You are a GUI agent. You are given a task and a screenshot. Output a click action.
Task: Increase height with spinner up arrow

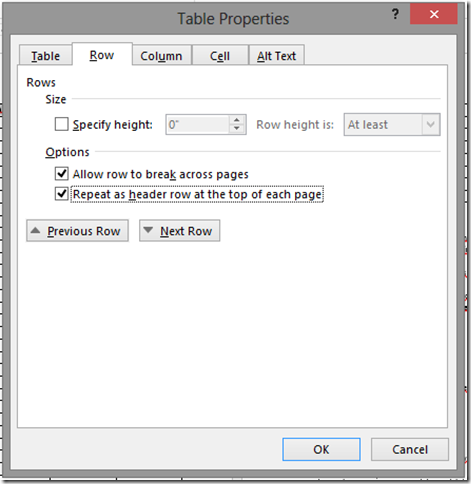[x=237, y=120]
